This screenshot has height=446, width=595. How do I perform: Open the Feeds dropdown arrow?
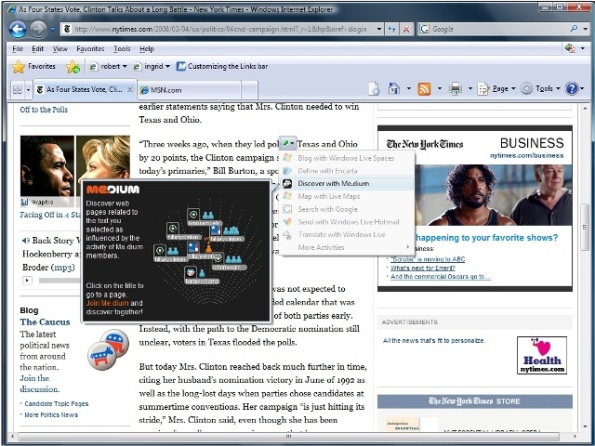440,89
